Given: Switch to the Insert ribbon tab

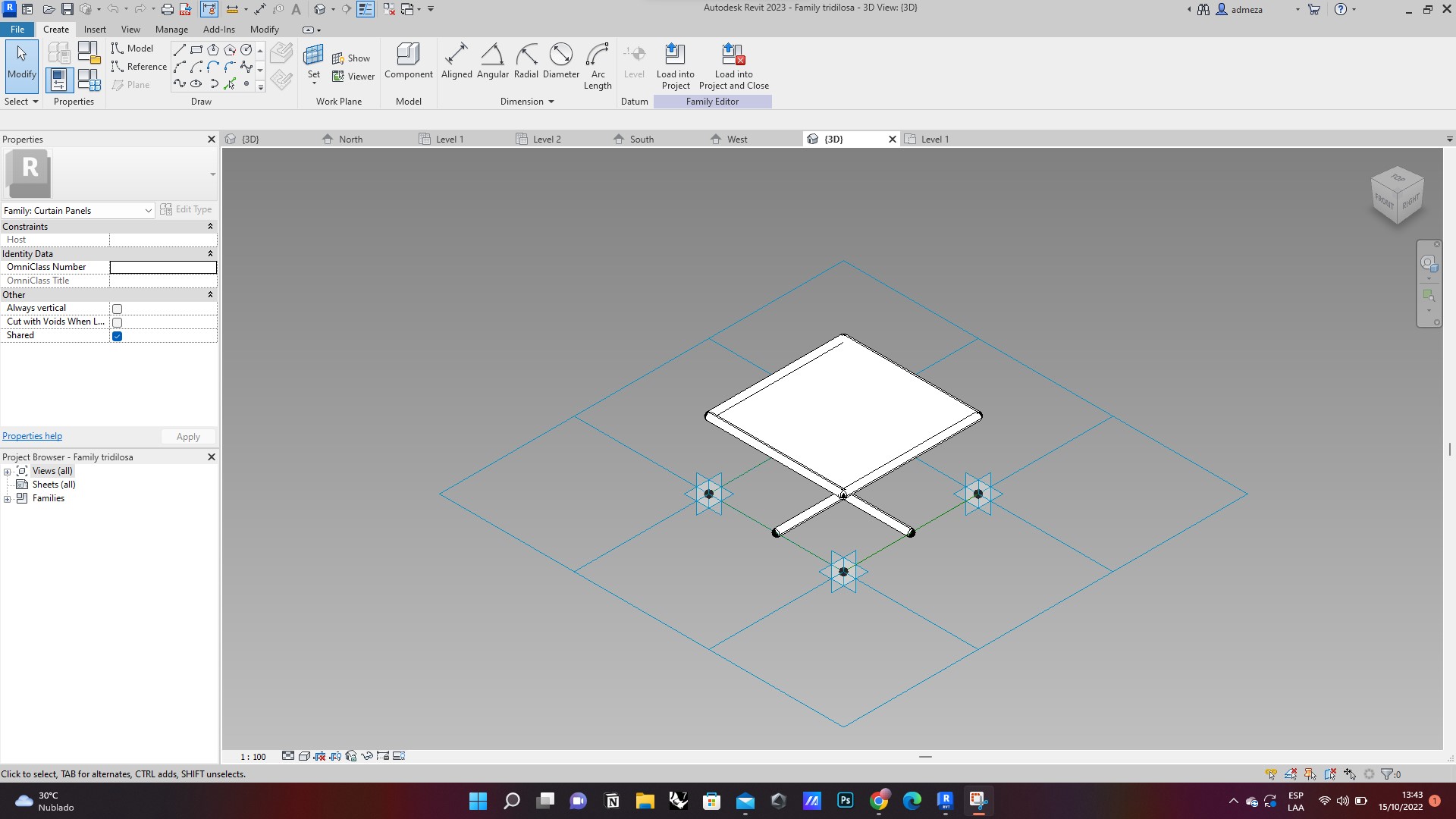Looking at the screenshot, I should (x=95, y=29).
